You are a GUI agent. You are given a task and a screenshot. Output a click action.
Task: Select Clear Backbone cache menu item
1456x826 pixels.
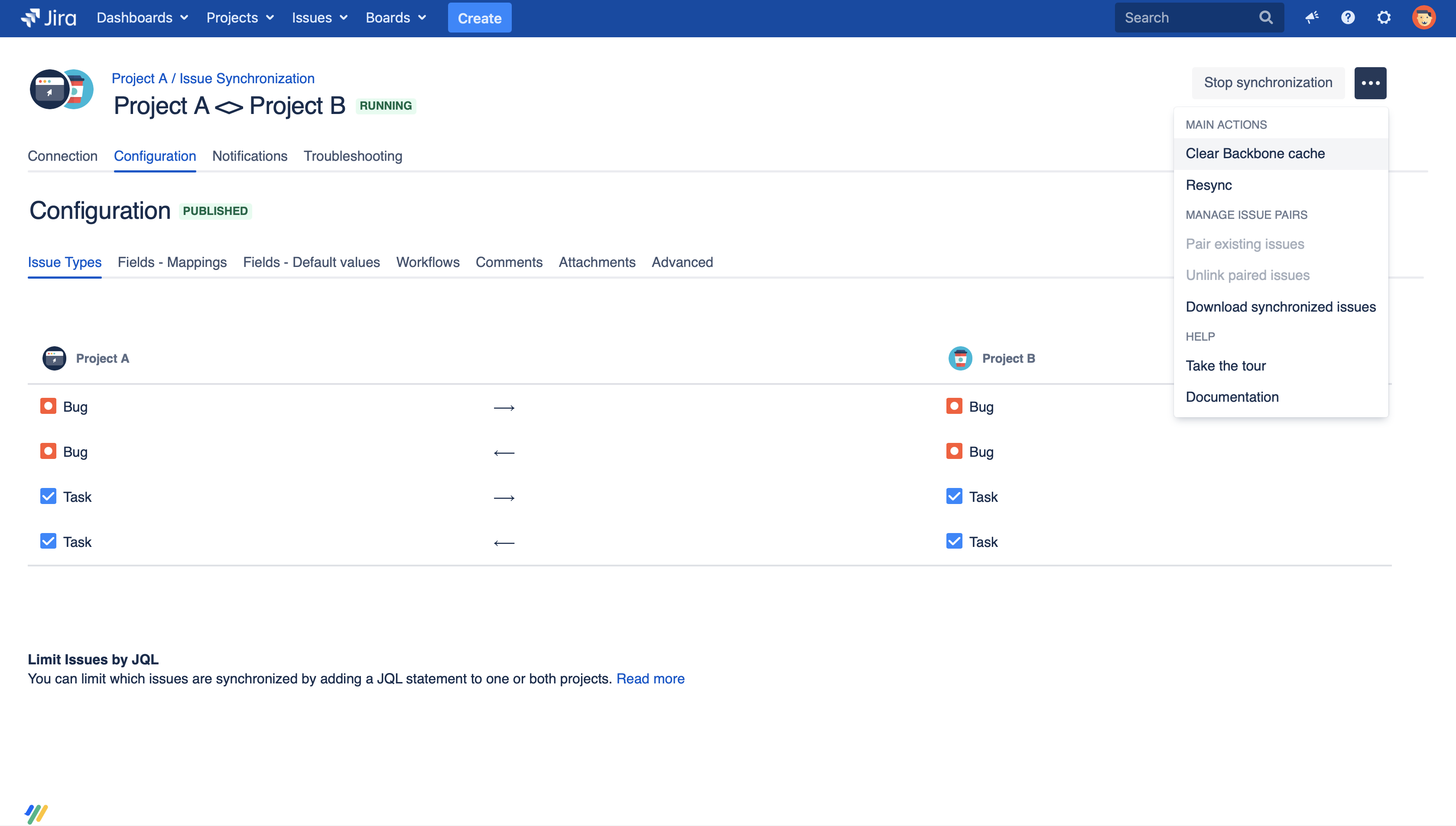point(1254,154)
